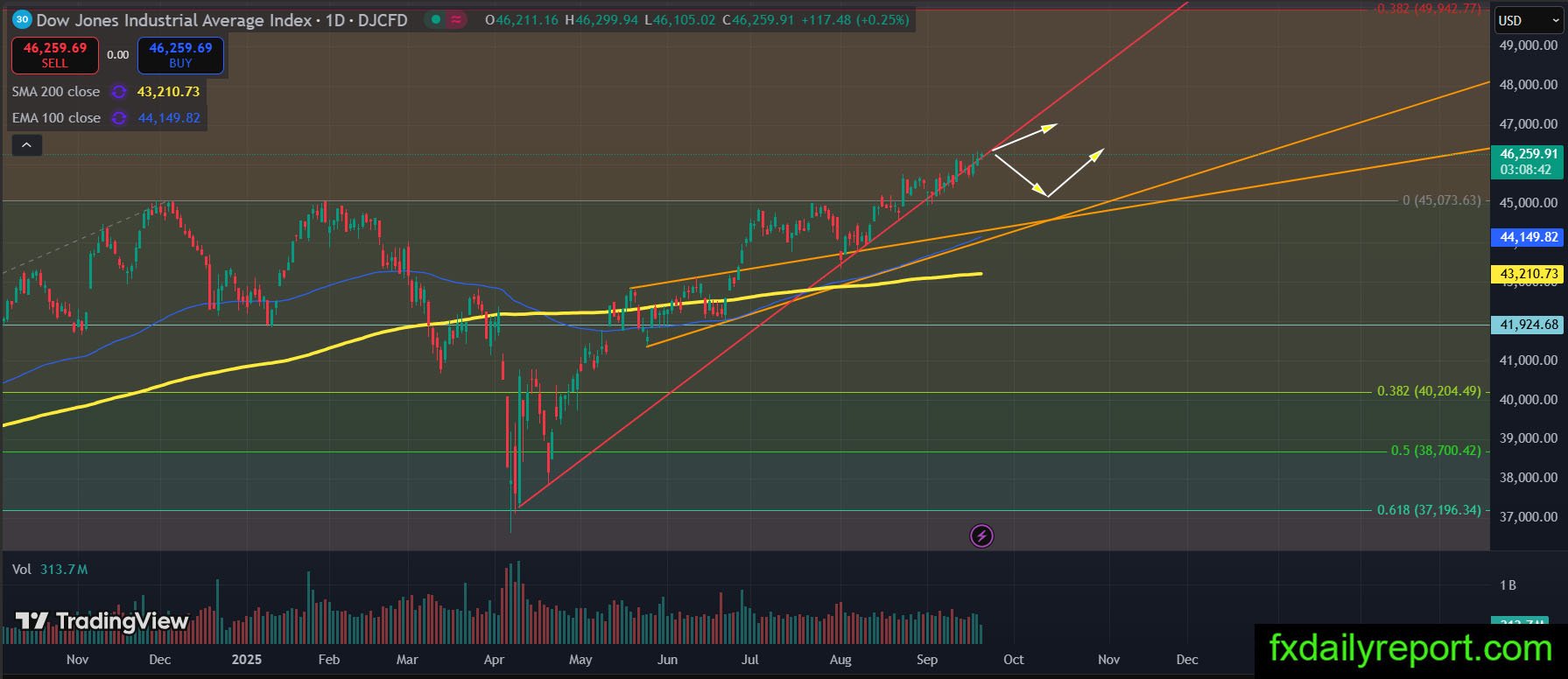1568x679 pixels.
Task: Click the 38,000.00 price axis tick
Action: [x=1529, y=478]
